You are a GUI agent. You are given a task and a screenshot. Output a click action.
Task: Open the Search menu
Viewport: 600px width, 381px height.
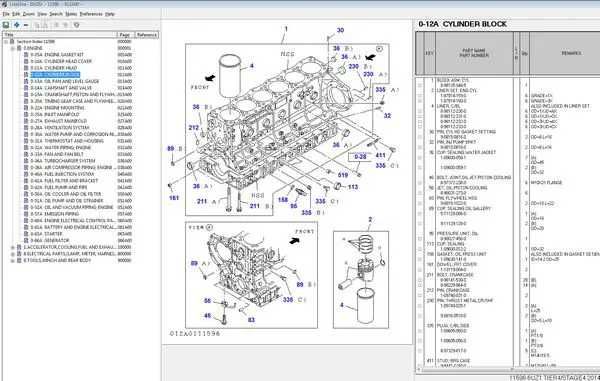[x=56, y=14]
